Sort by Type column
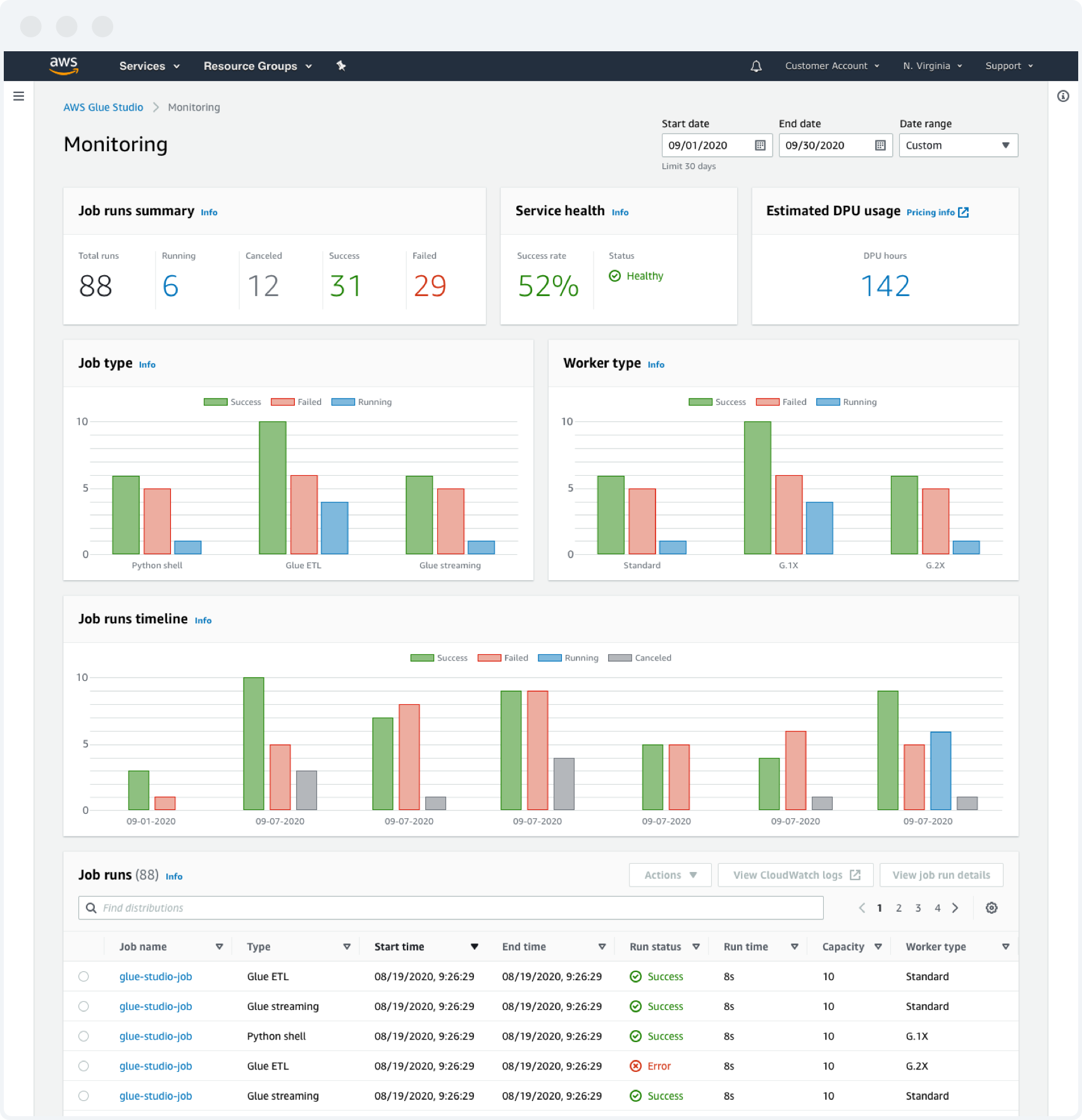Screen dimensions: 1082x1120 [x=347, y=947]
